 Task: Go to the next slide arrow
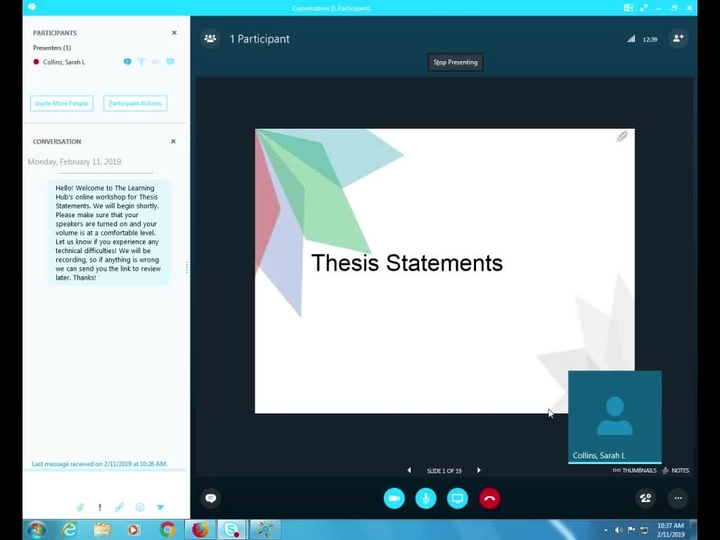(x=479, y=470)
